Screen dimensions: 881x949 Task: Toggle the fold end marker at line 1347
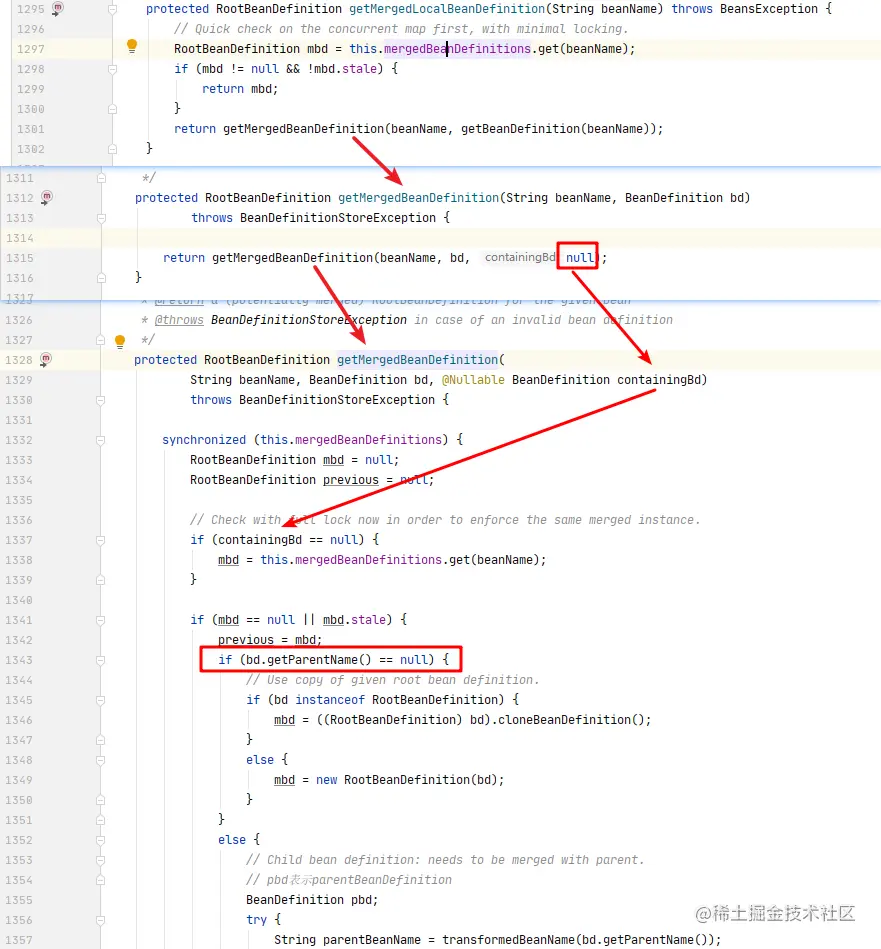click(100, 740)
